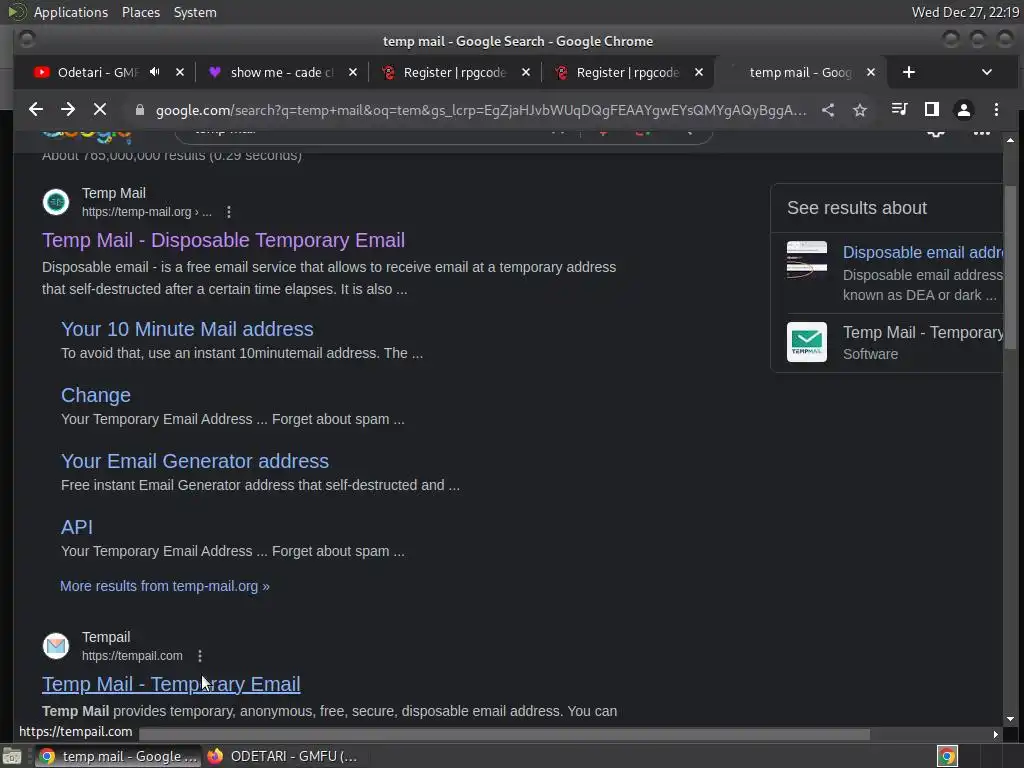The width and height of the screenshot is (1024, 768).
Task: Open the site information lock icon
Action: [x=139, y=110]
